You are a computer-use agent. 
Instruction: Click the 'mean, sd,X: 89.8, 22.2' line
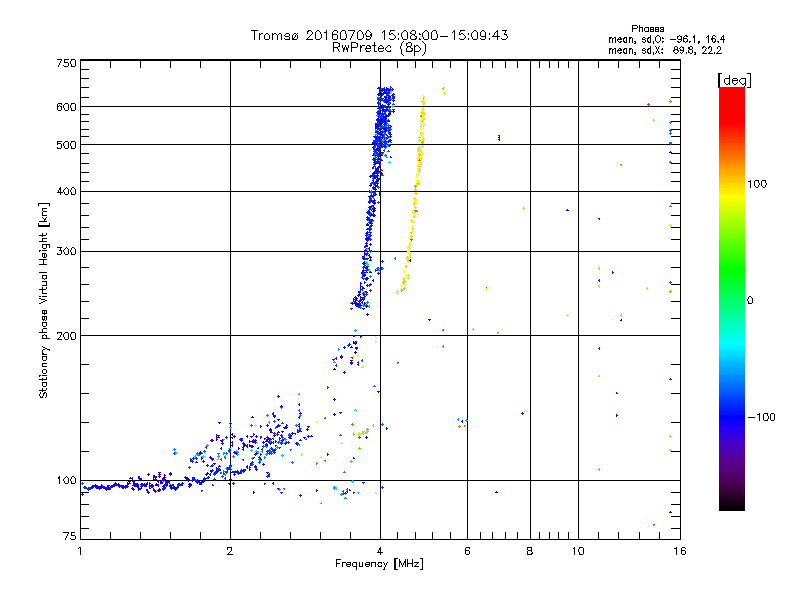tap(665, 50)
